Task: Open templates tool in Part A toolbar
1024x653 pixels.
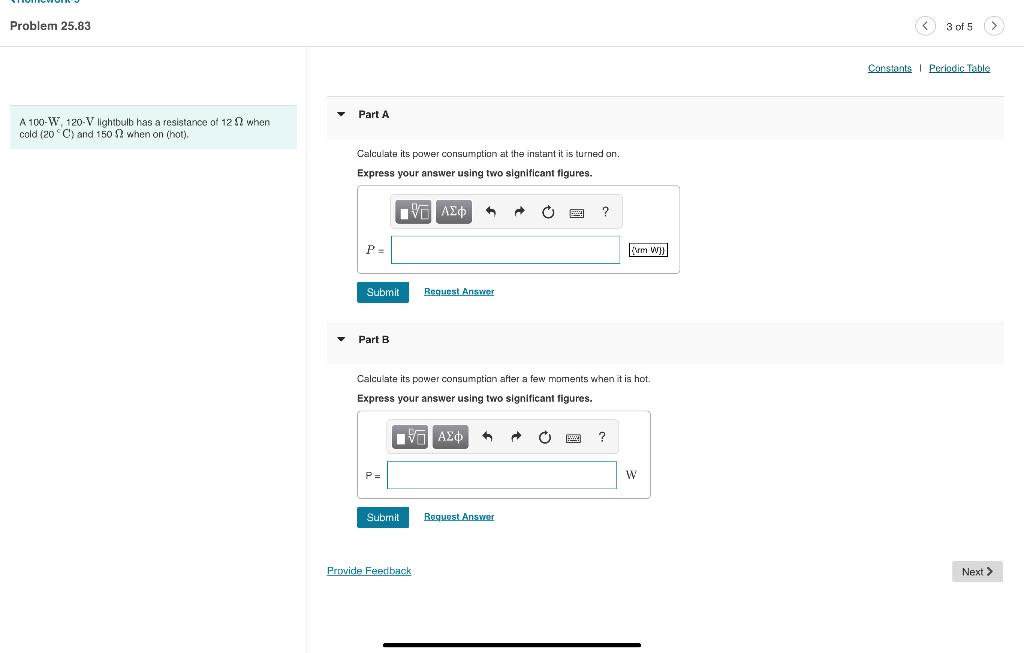Action: (413, 212)
